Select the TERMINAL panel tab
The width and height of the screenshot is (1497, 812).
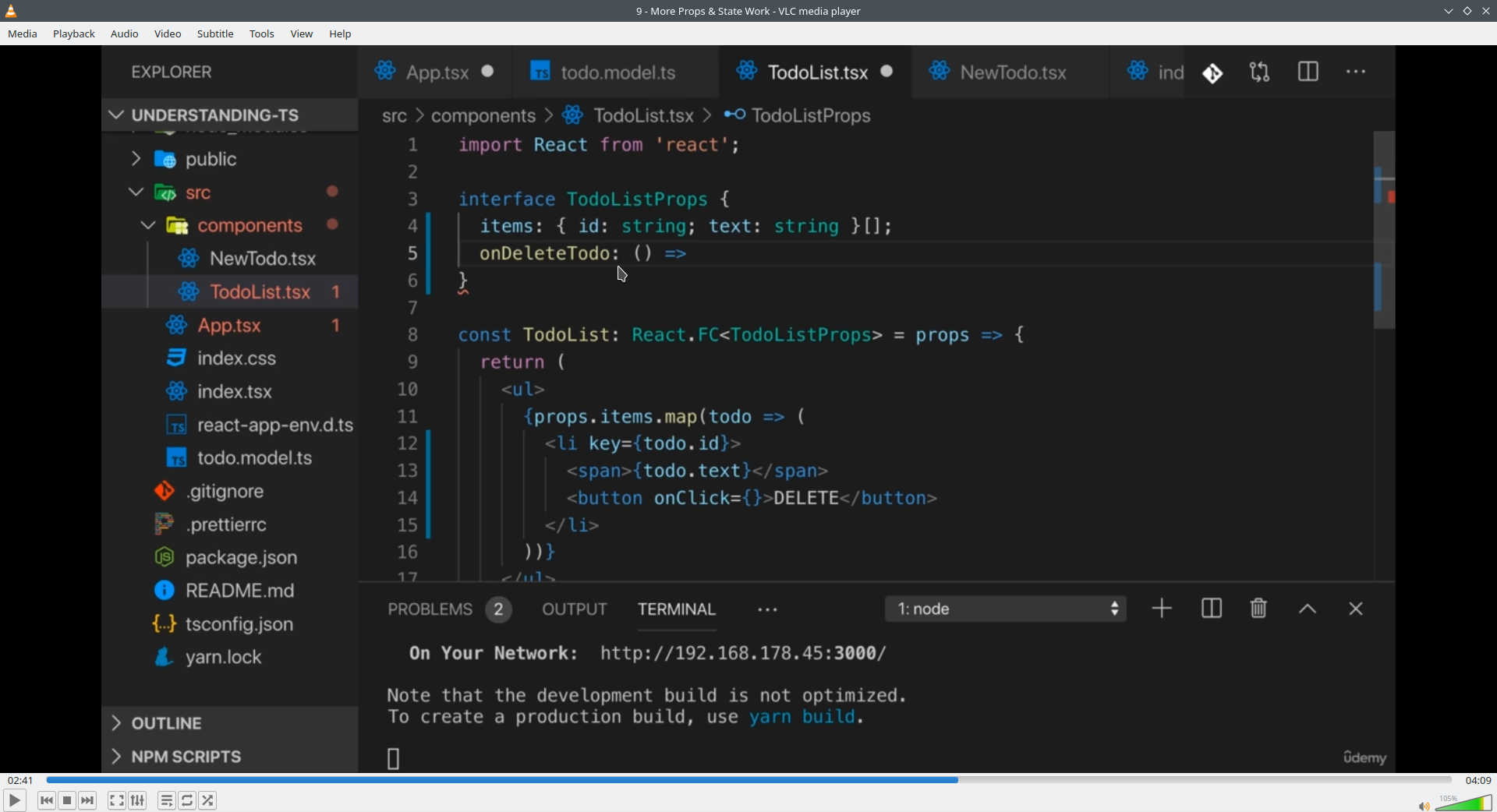677,609
